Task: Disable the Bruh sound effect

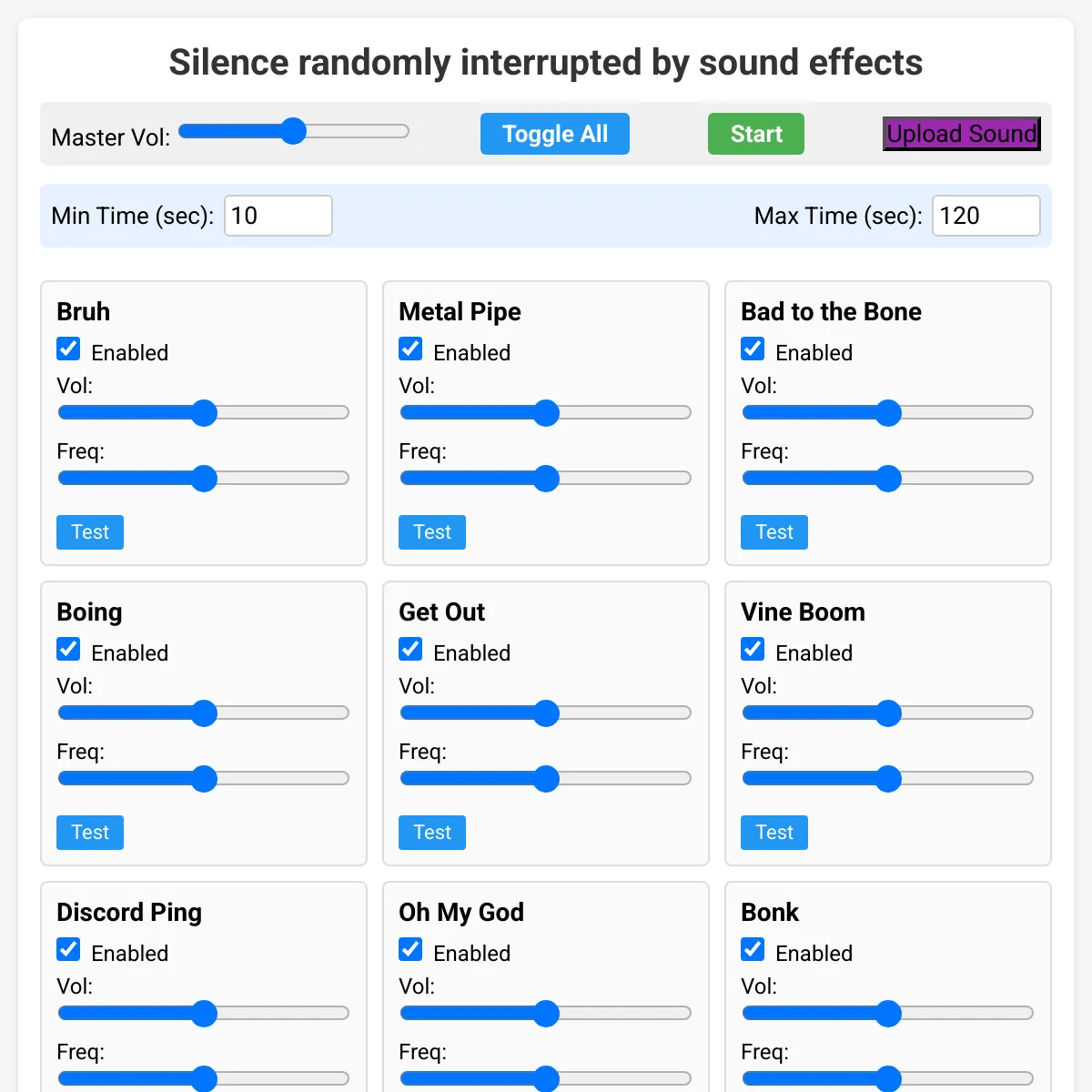Action: click(68, 349)
